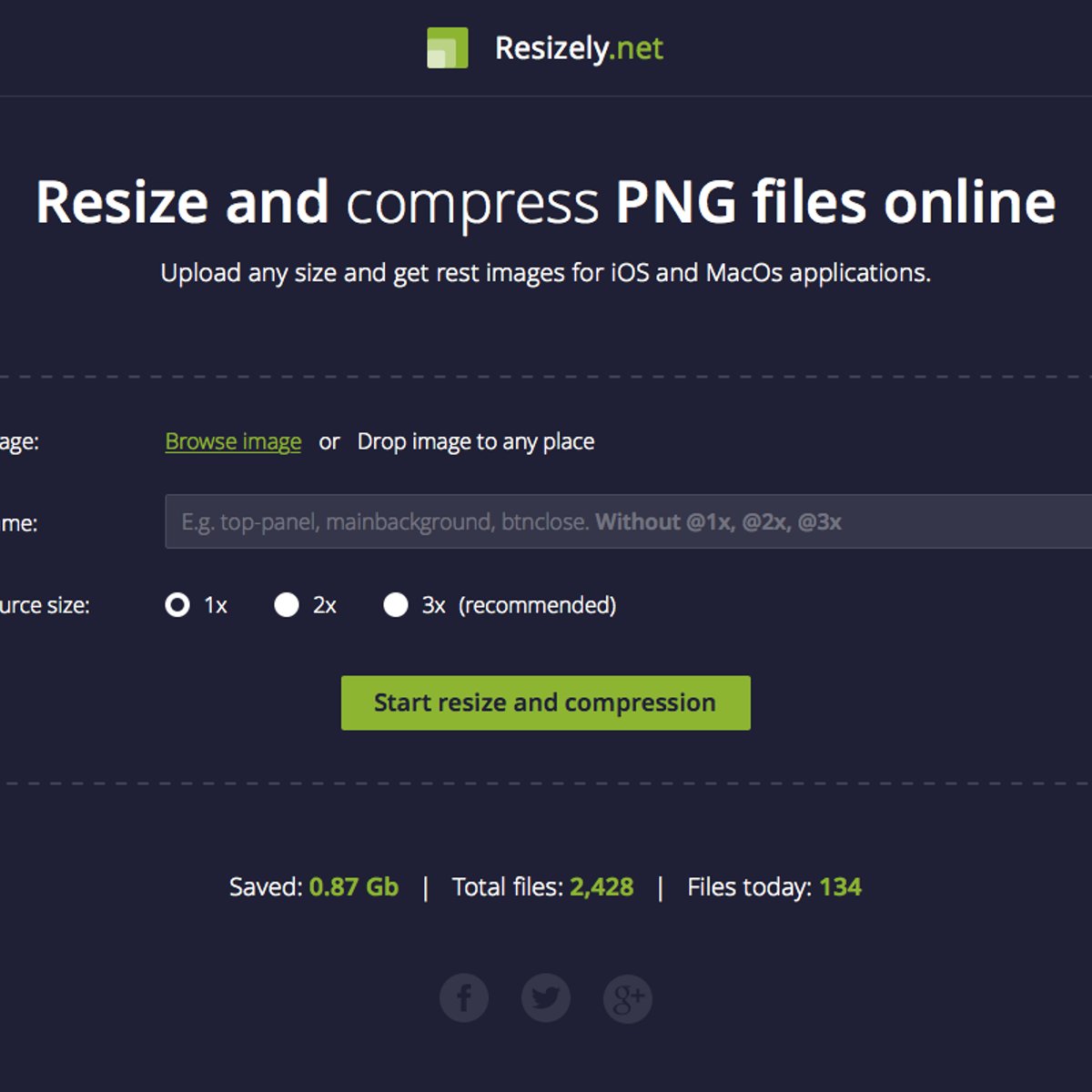This screenshot has height=1092, width=1092.
Task: Click the '3x (recommended)' label text
Action: [519, 605]
